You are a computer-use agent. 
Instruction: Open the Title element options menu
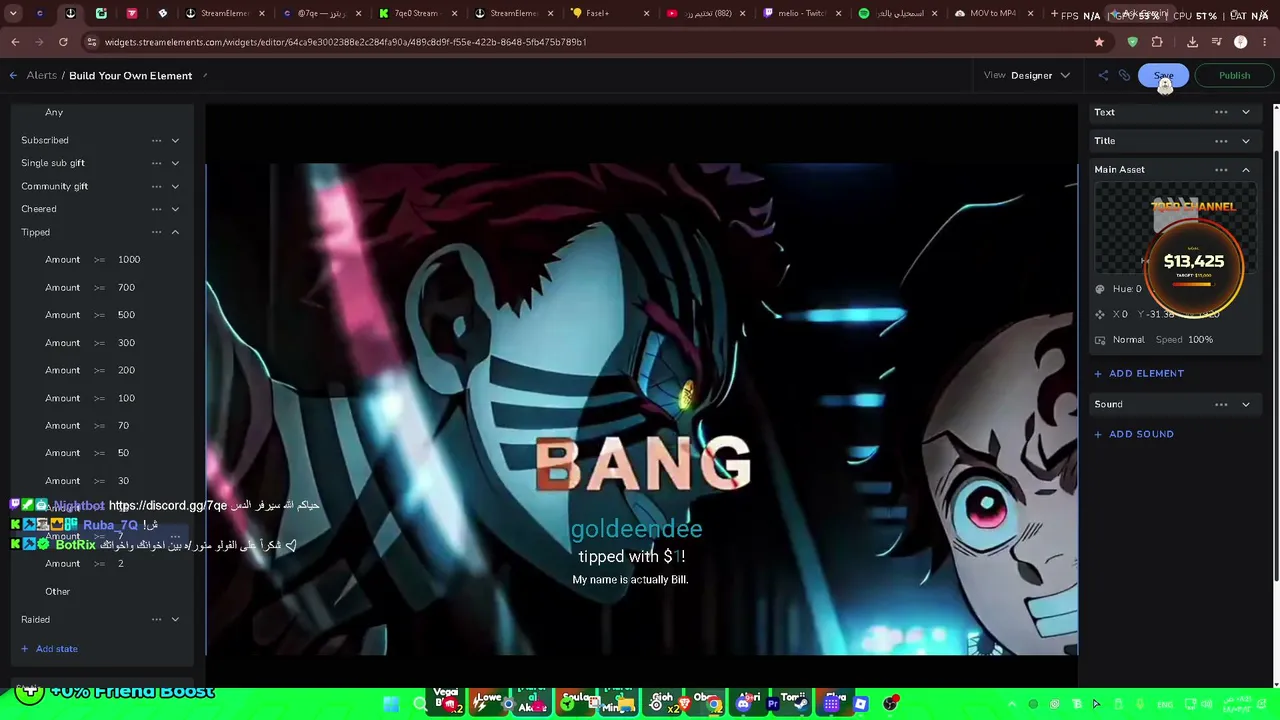[1221, 141]
